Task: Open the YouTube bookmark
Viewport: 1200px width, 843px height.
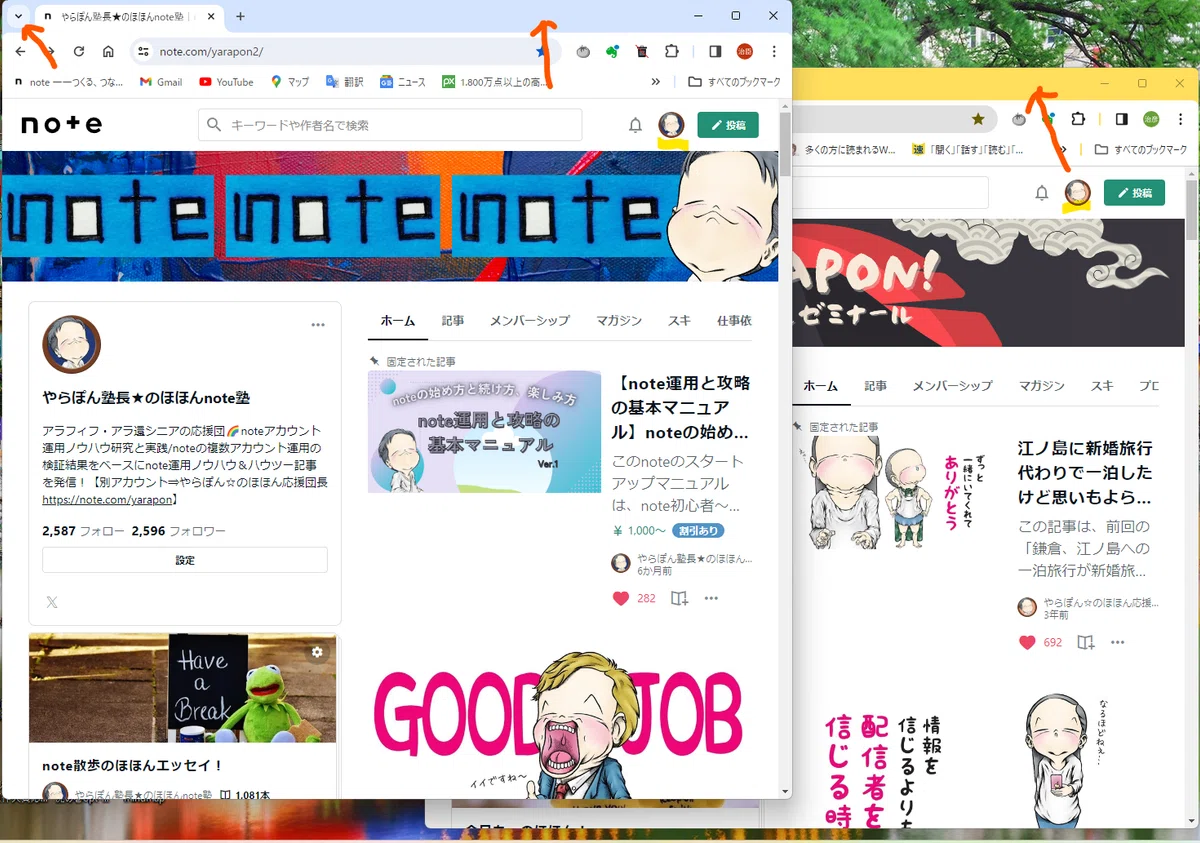Action: point(226,82)
